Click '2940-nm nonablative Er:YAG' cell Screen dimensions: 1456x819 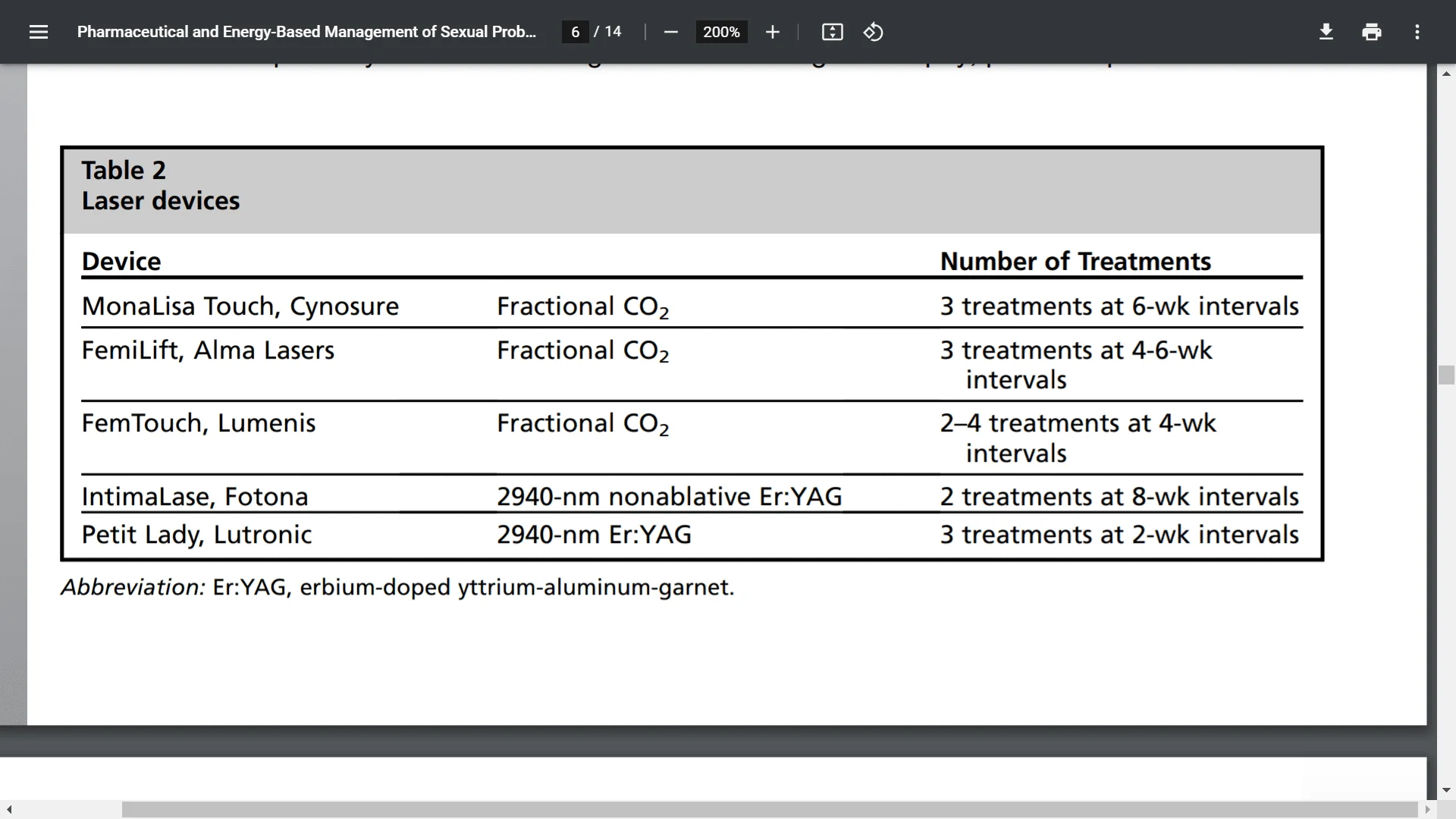(x=670, y=497)
